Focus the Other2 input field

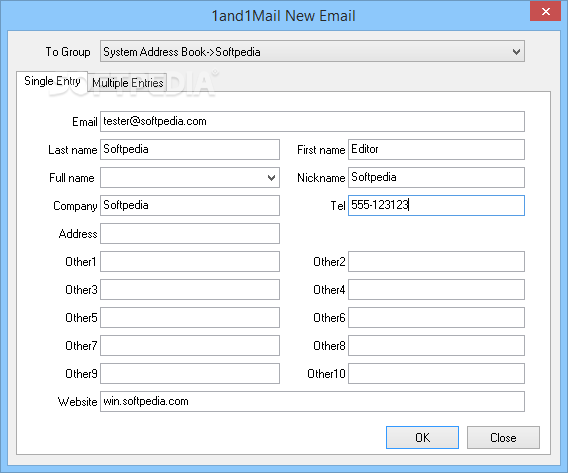436,261
